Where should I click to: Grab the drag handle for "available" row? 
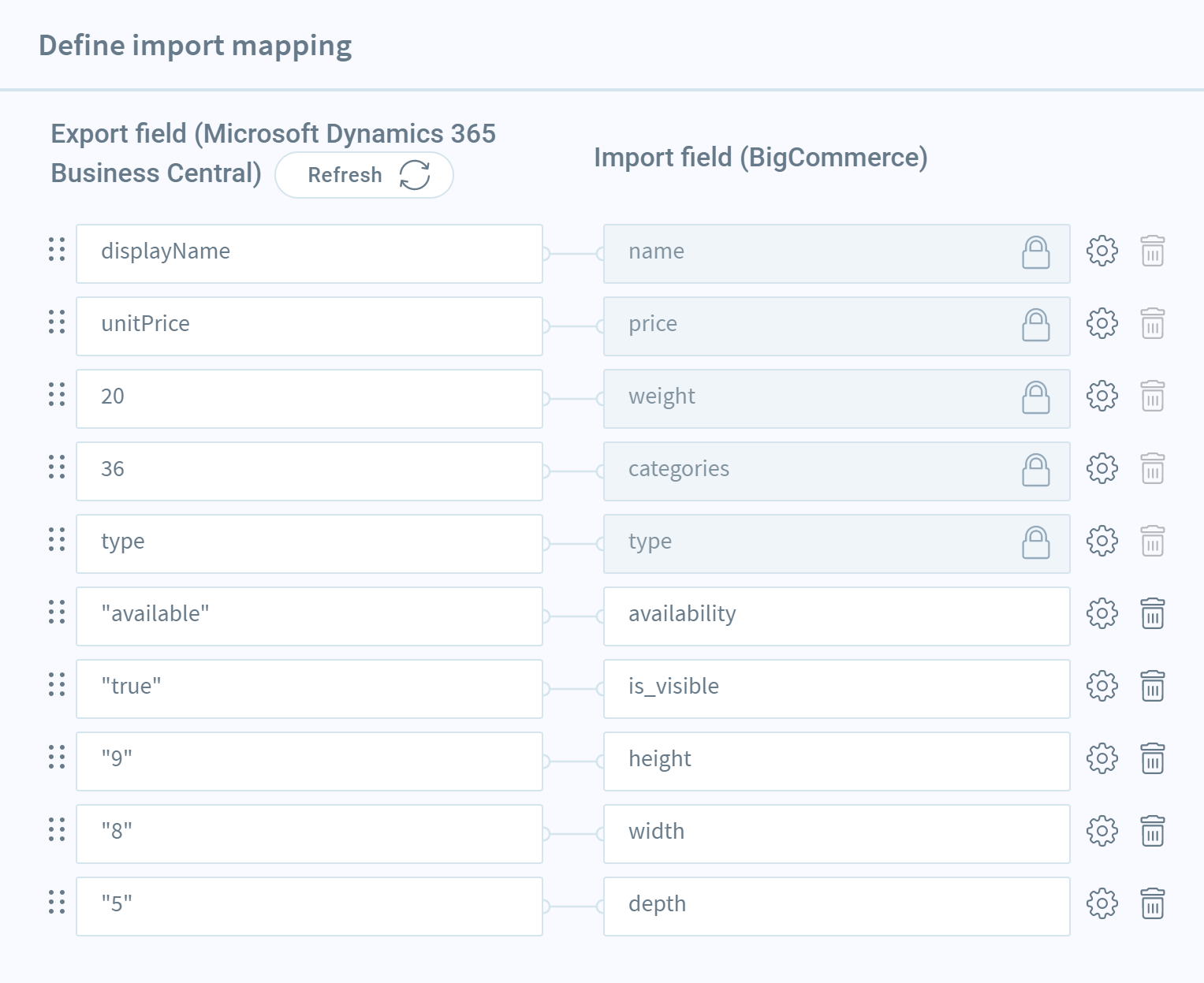[x=57, y=612]
